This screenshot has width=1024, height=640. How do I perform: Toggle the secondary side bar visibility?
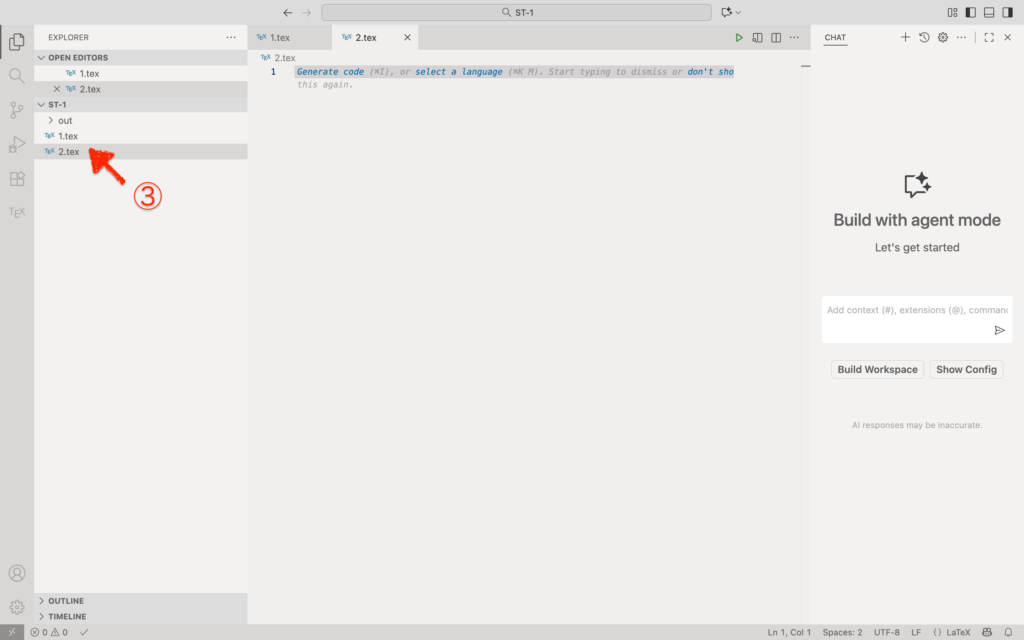(x=1007, y=12)
